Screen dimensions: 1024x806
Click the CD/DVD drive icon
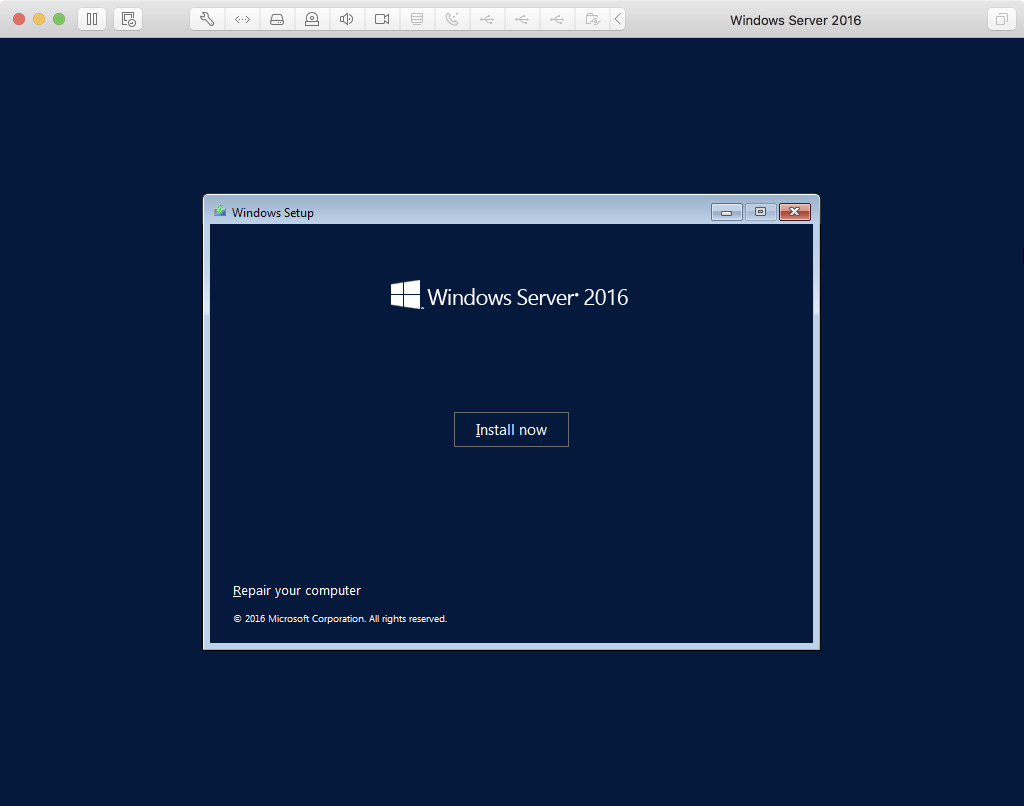[x=312, y=19]
